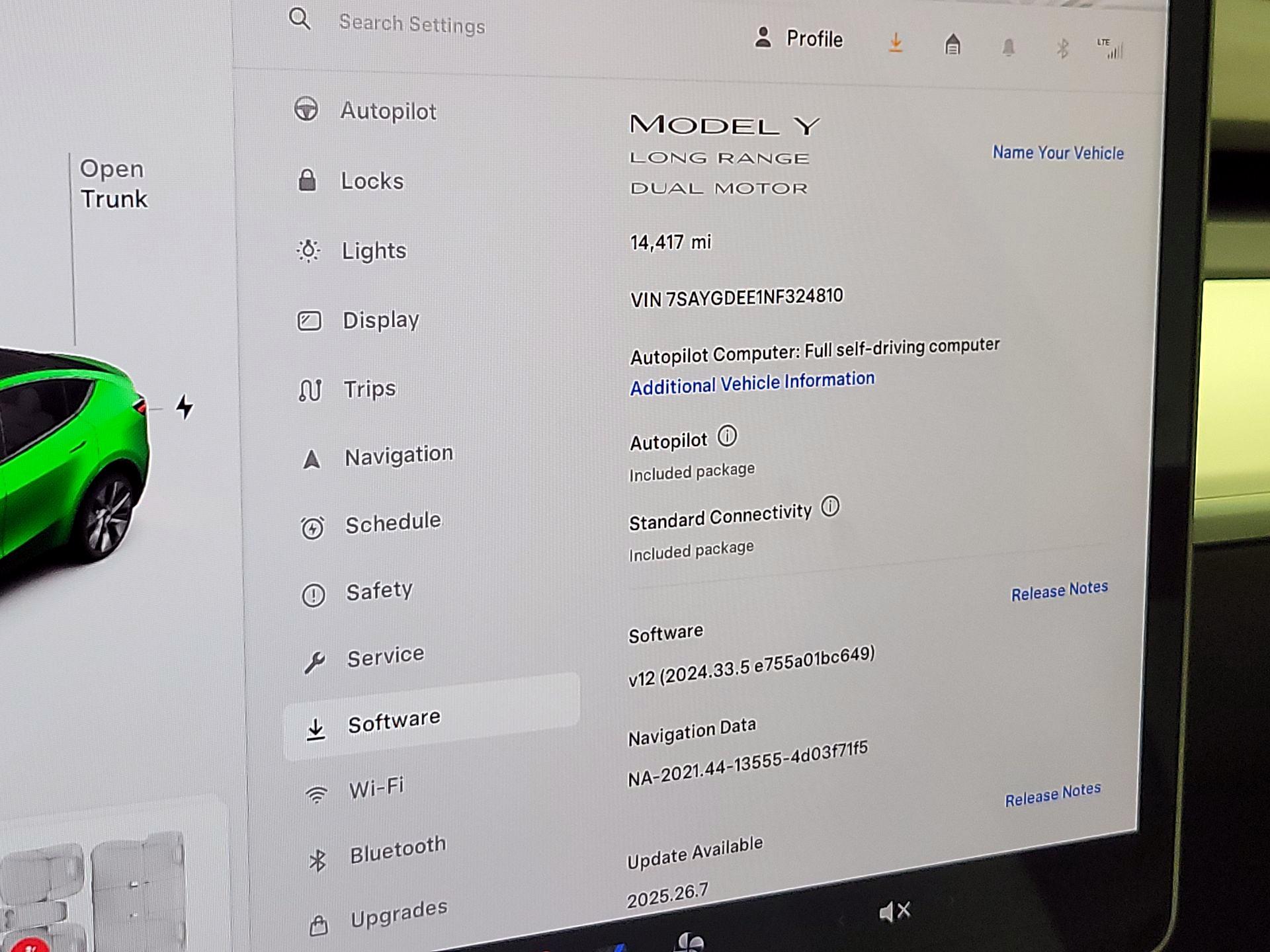Click the Trips route icon
The width and height of the screenshot is (1270, 952).
(310, 390)
